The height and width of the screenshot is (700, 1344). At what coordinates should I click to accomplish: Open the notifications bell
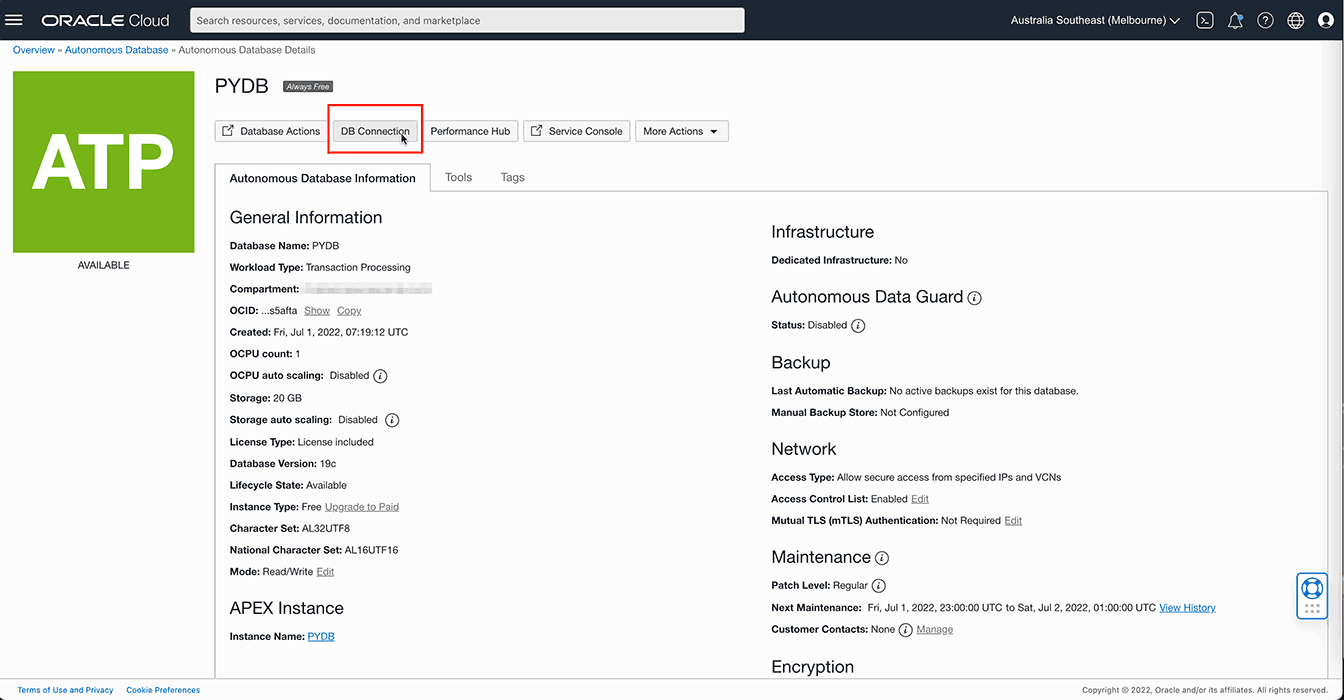[1235, 19]
